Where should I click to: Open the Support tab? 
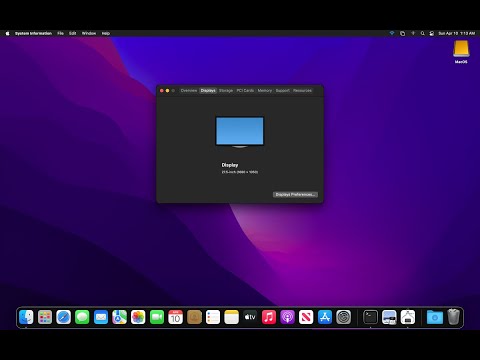[x=282, y=90]
